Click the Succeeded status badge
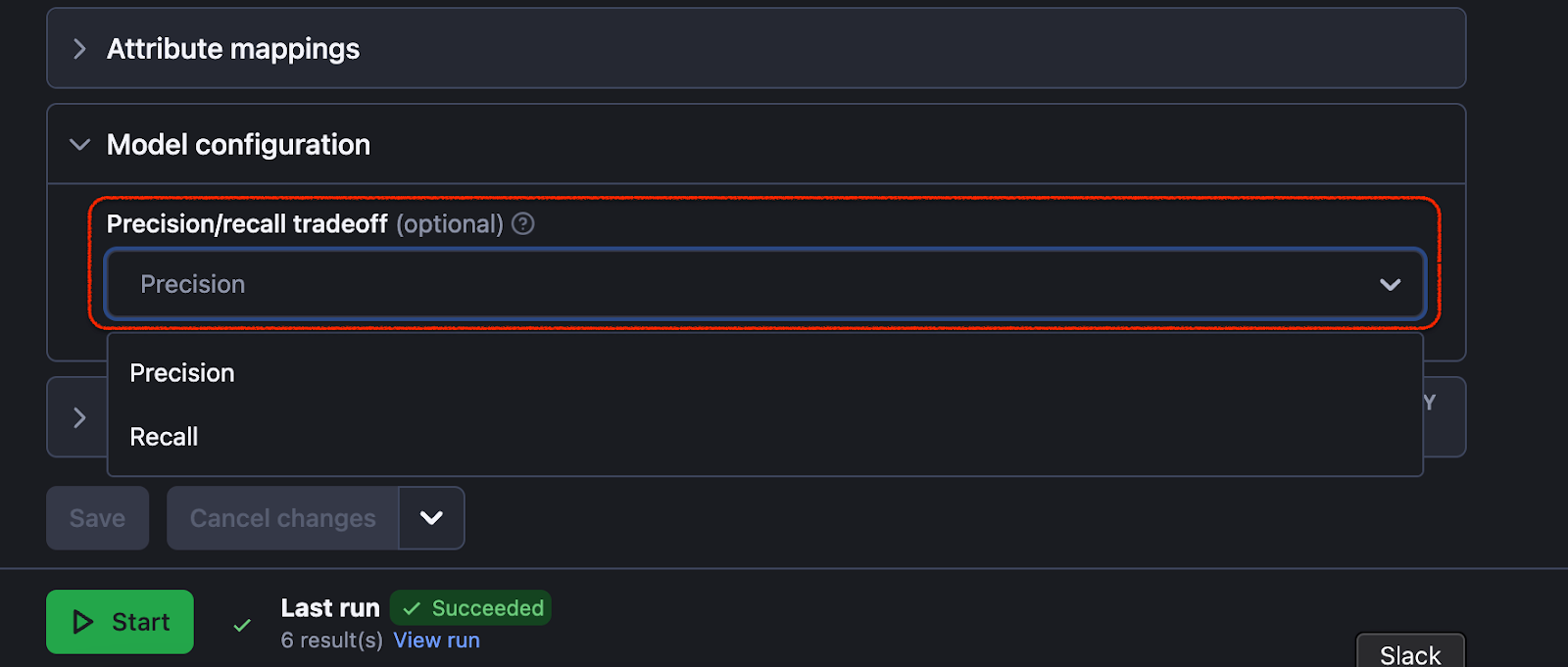Image resolution: width=1568 pixels, height=667 pixels. click(x=470, y=607)
